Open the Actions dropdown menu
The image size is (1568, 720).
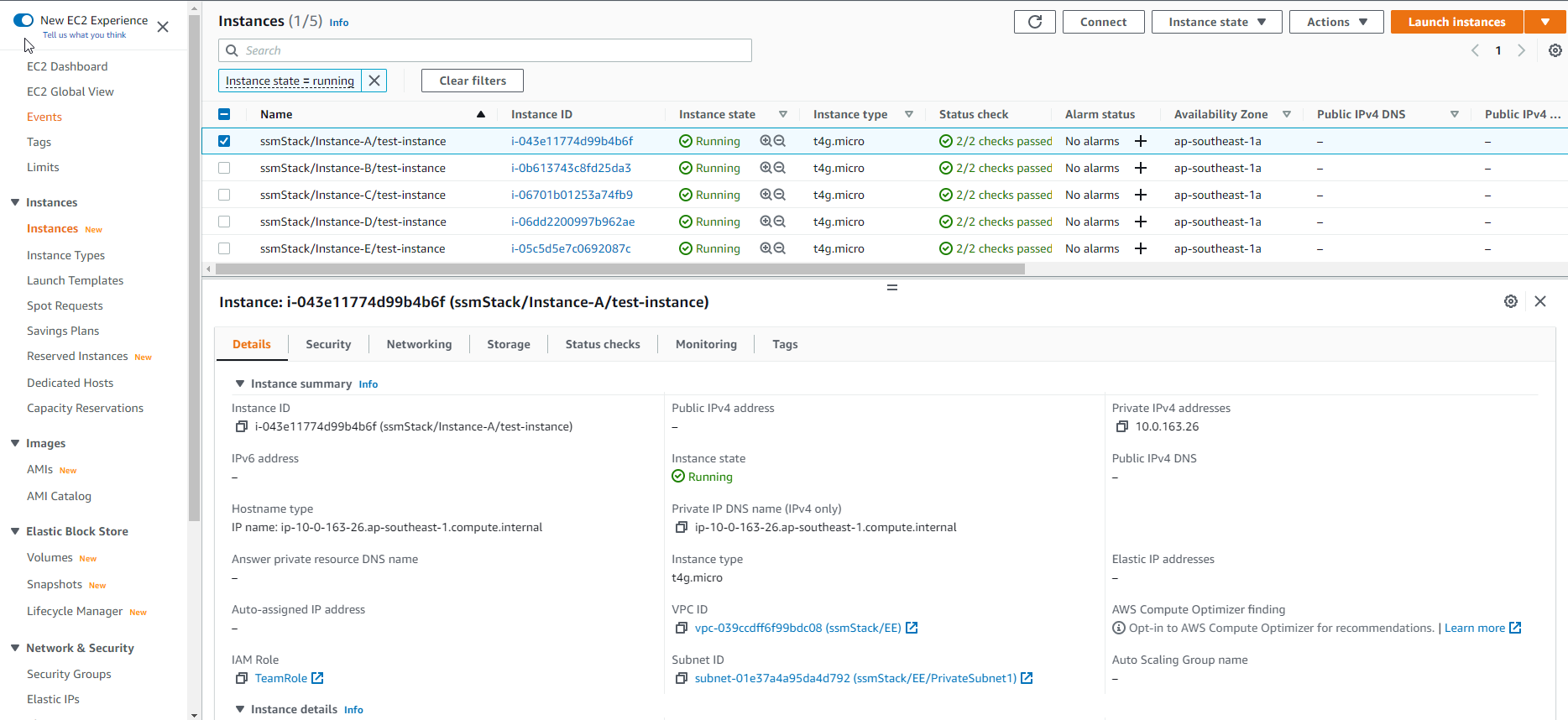click(1336, 22)
